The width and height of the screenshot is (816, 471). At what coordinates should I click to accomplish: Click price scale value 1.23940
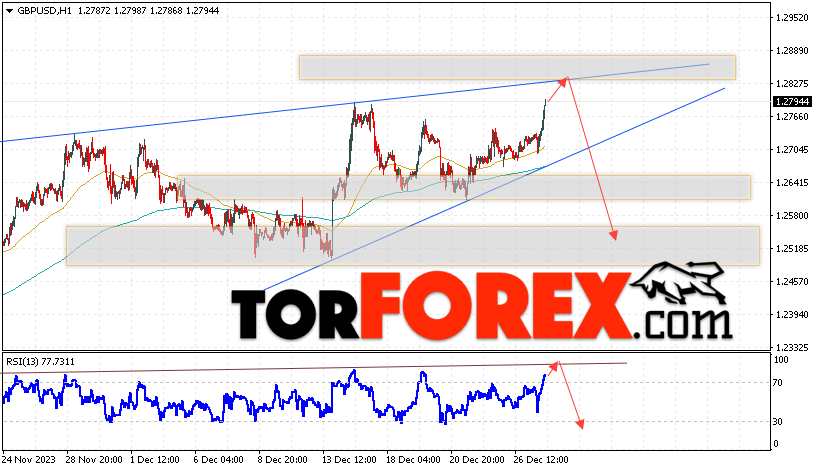pos(792,314)
